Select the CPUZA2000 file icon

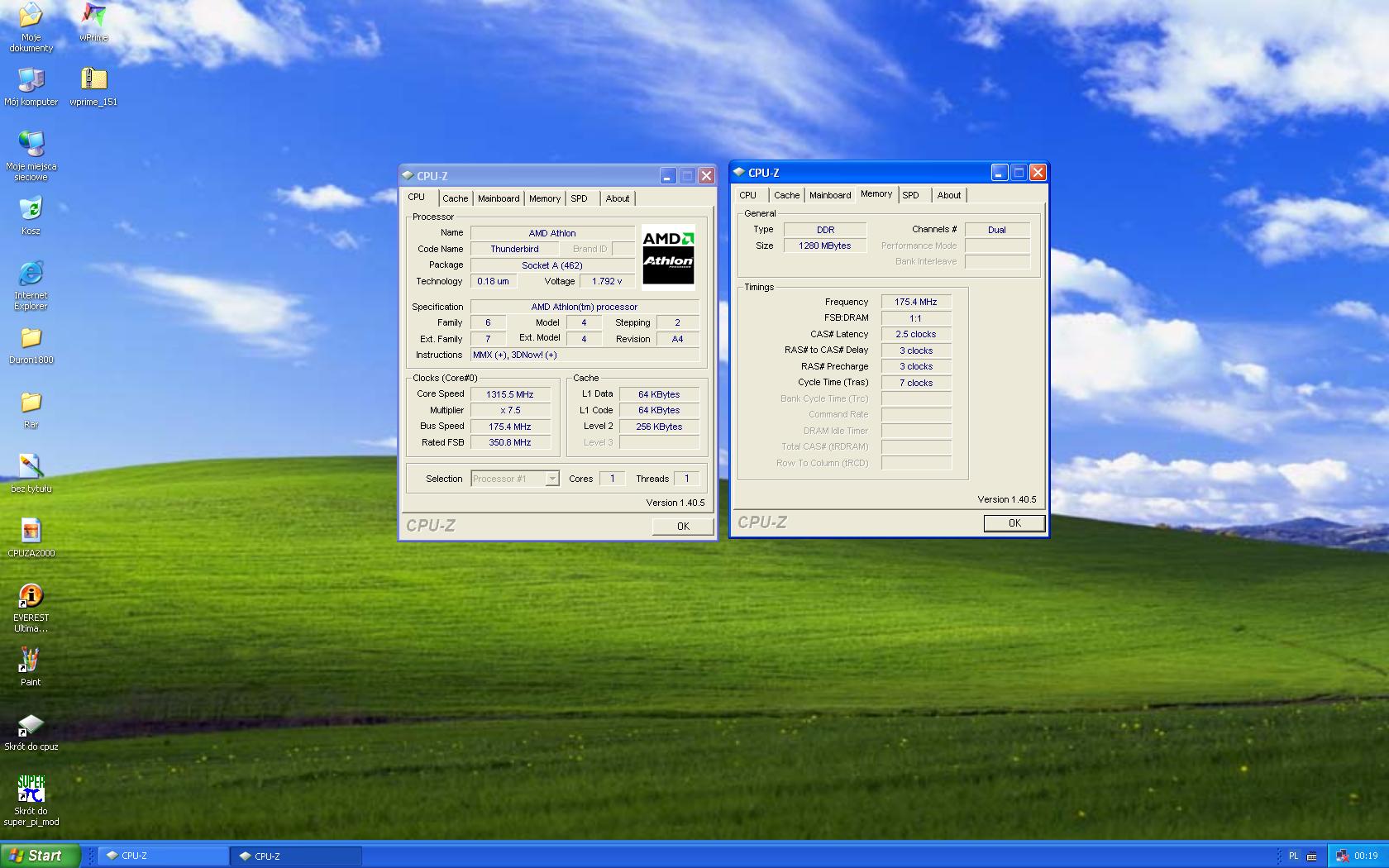click(31, 538)
